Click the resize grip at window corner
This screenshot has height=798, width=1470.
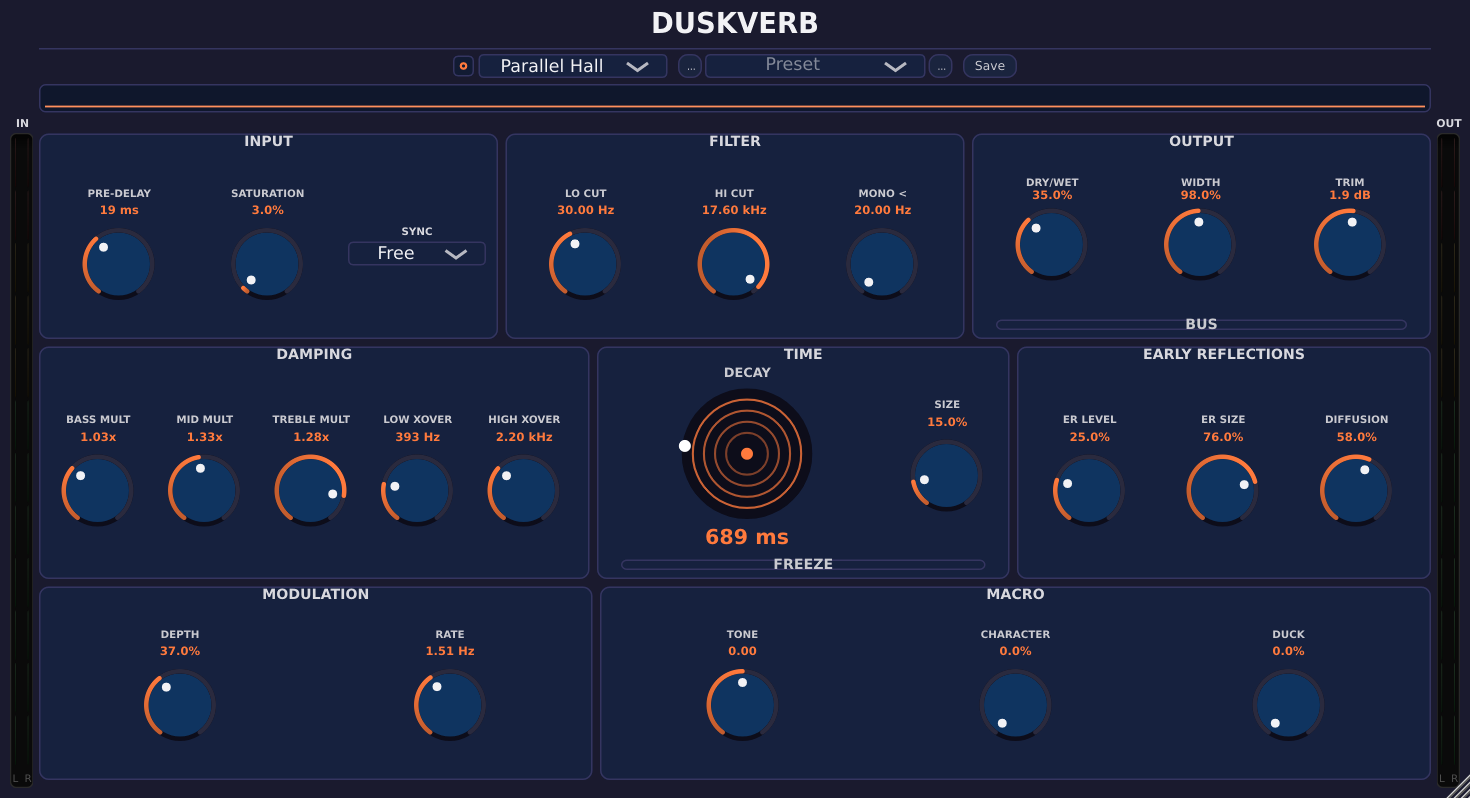click(1458, 786)
